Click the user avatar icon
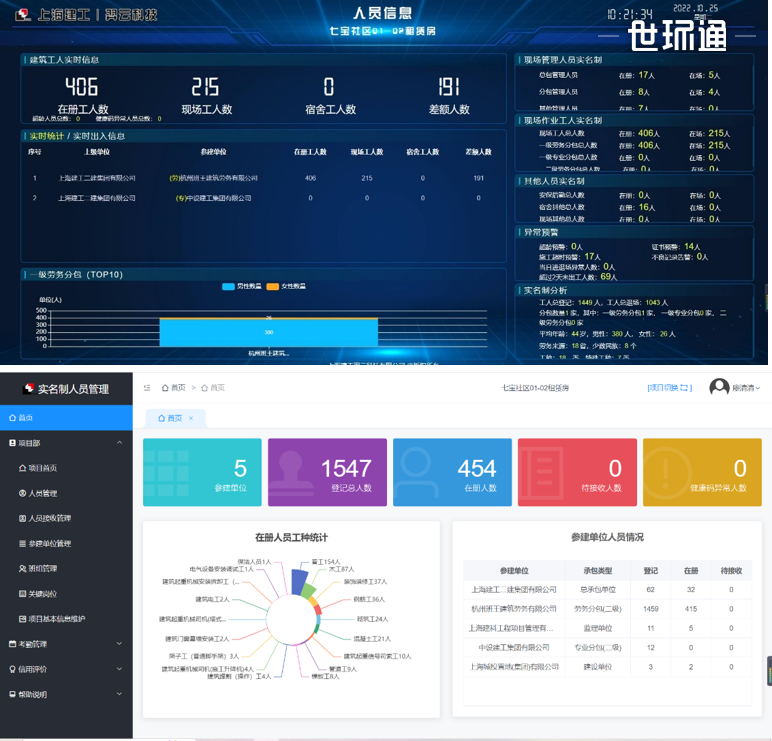Screen dimensions: 772x741 pos(719,388)
